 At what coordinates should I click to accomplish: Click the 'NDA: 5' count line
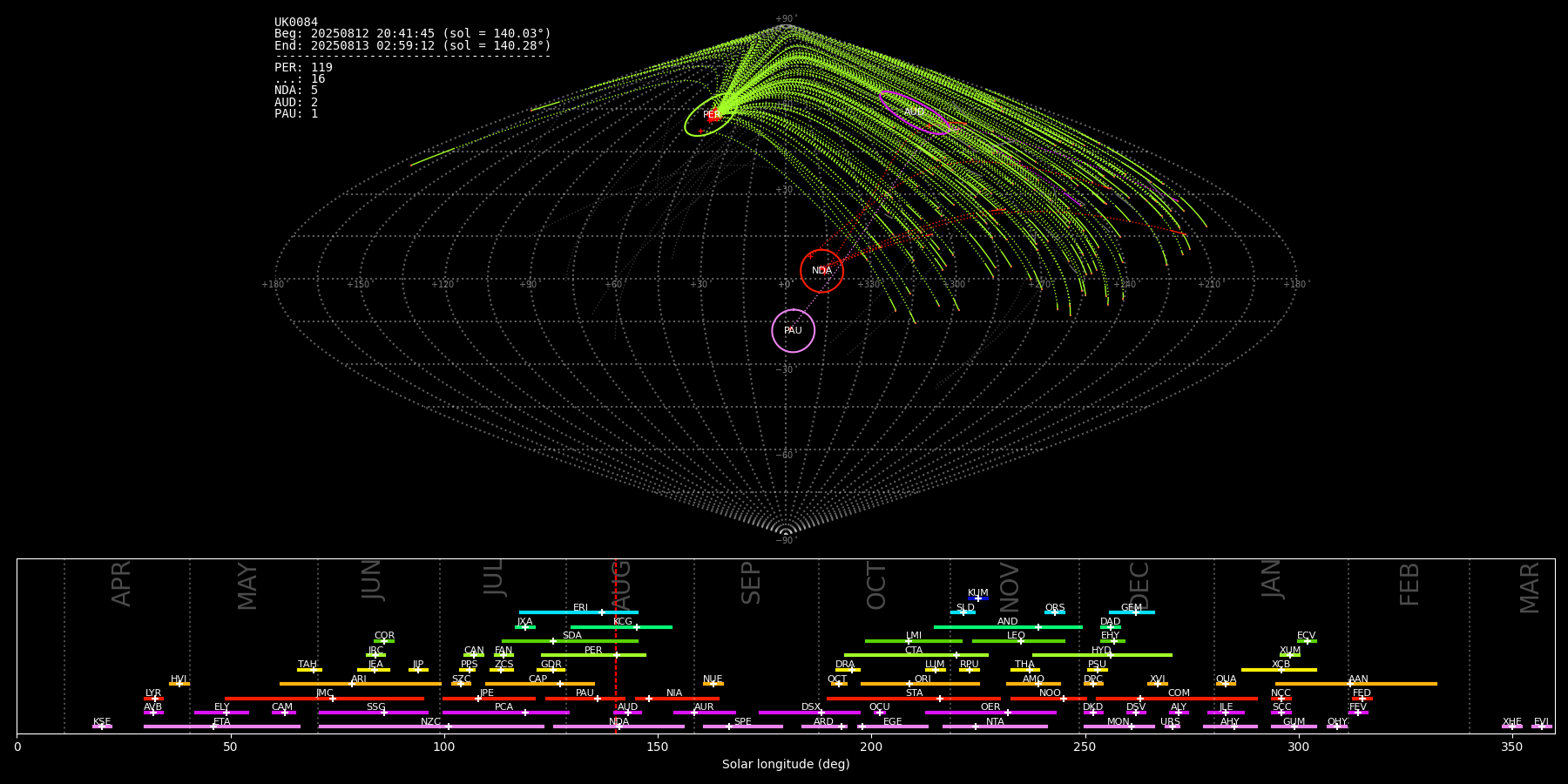(x=296, y=91)
